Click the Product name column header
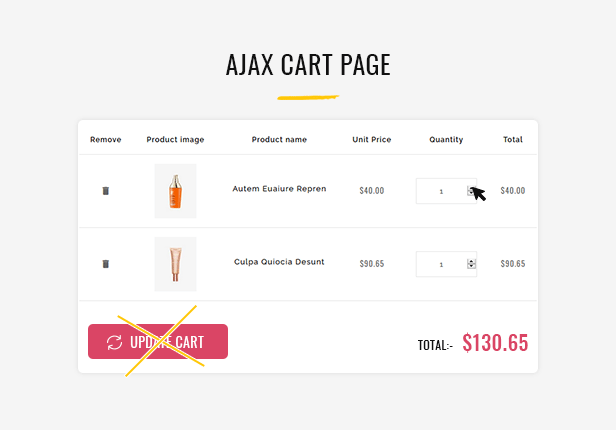Screen dimensions: 616x430 coord(279,139)
